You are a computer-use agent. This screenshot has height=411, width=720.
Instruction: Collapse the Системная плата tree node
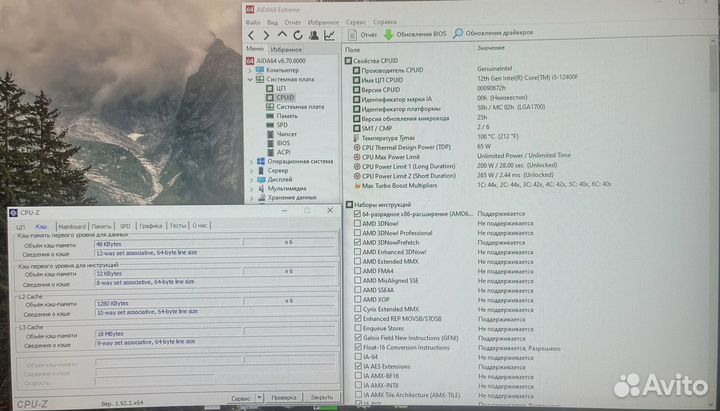point(251,79)
